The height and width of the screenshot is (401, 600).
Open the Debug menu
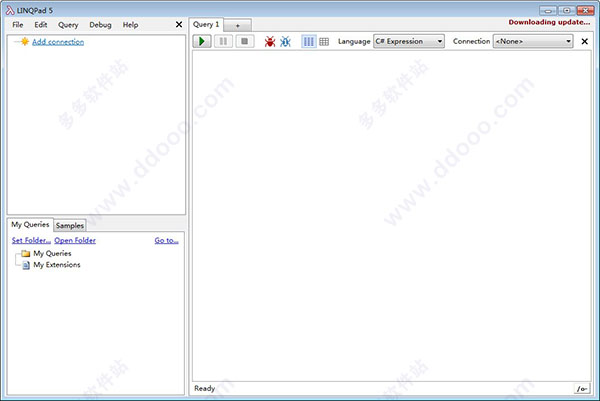100,25
